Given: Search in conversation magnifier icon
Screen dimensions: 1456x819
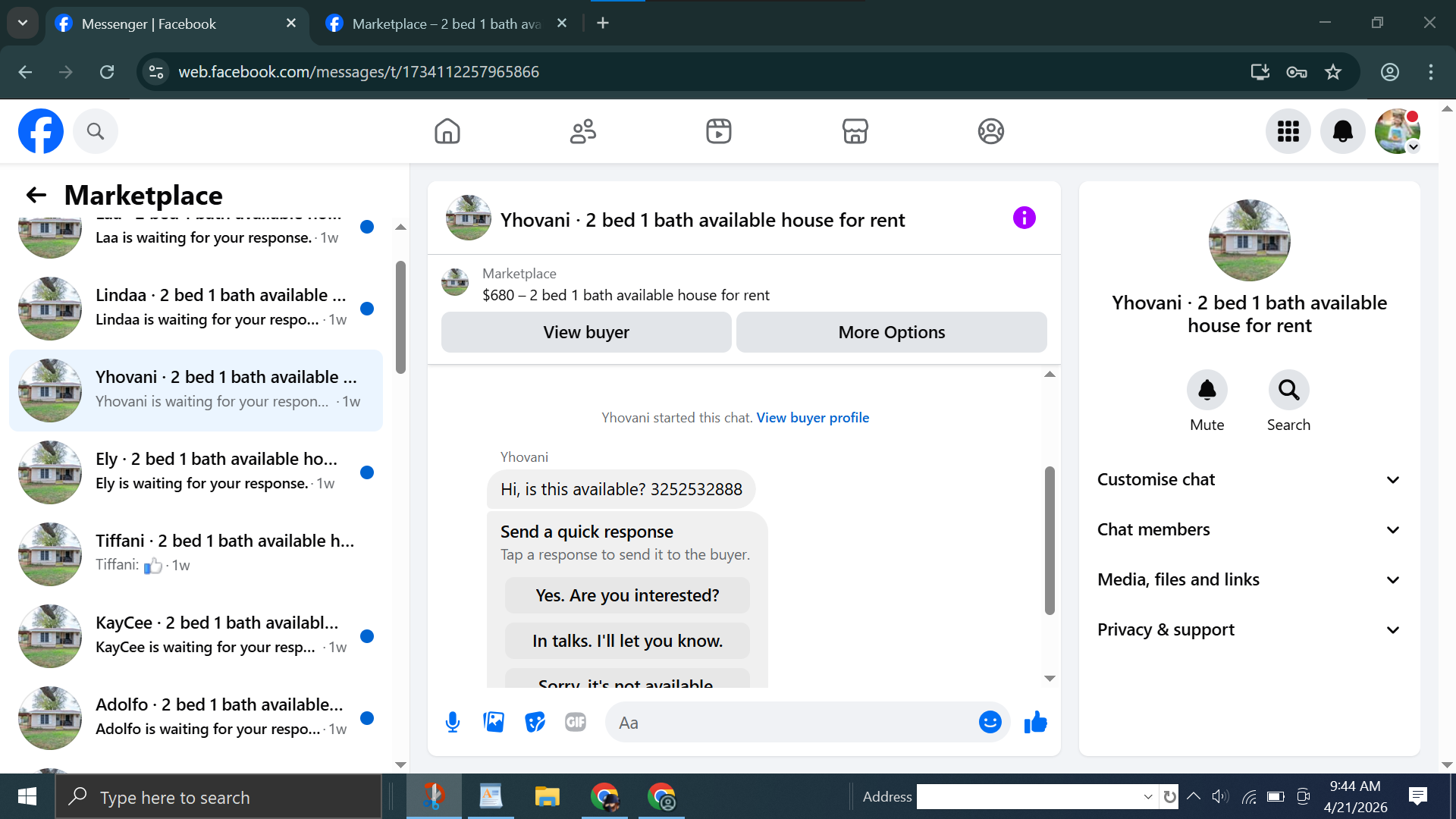Looking at the screenshot, I should [x=1289, y=391].
